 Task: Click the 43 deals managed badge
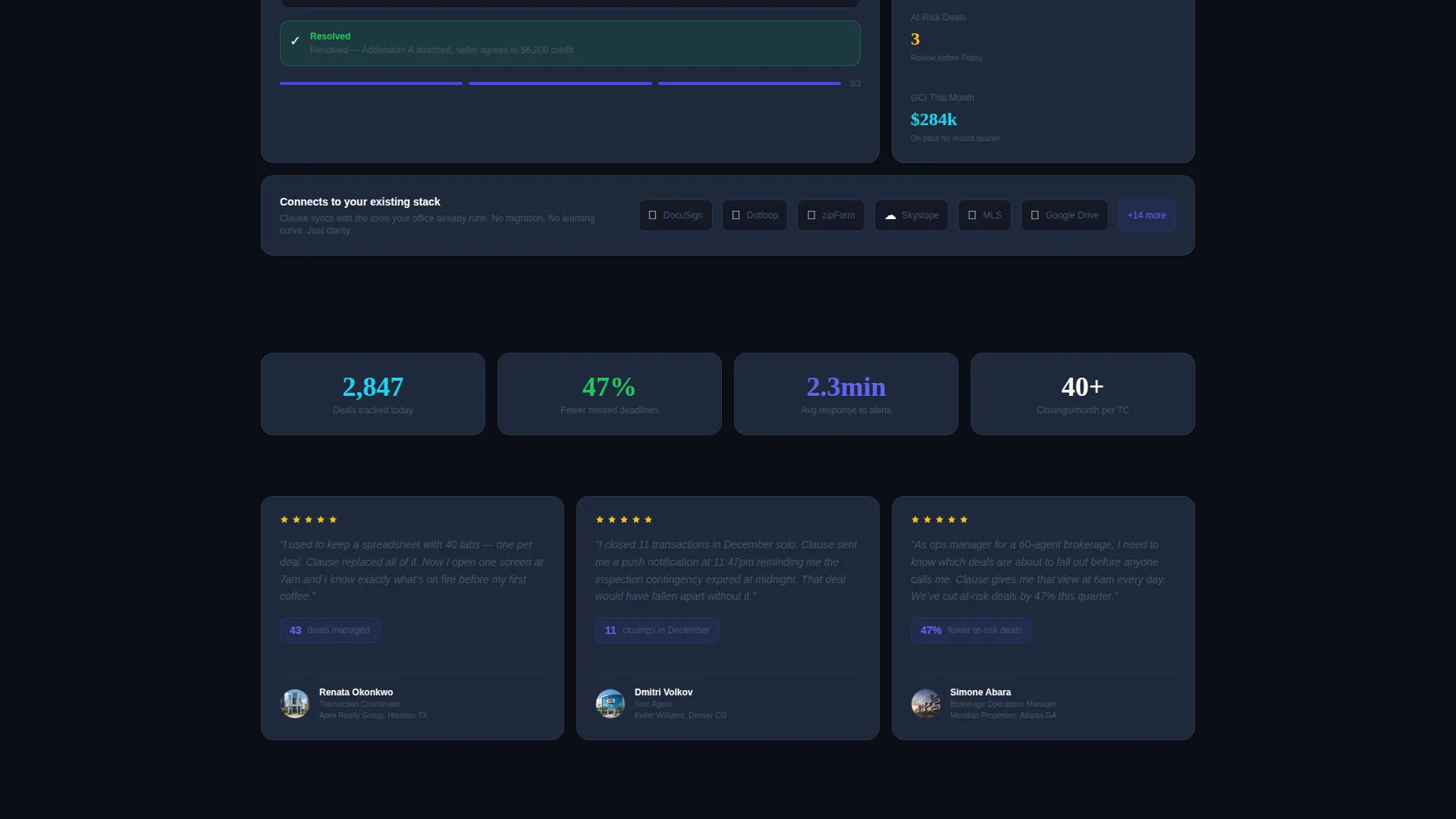330,630
